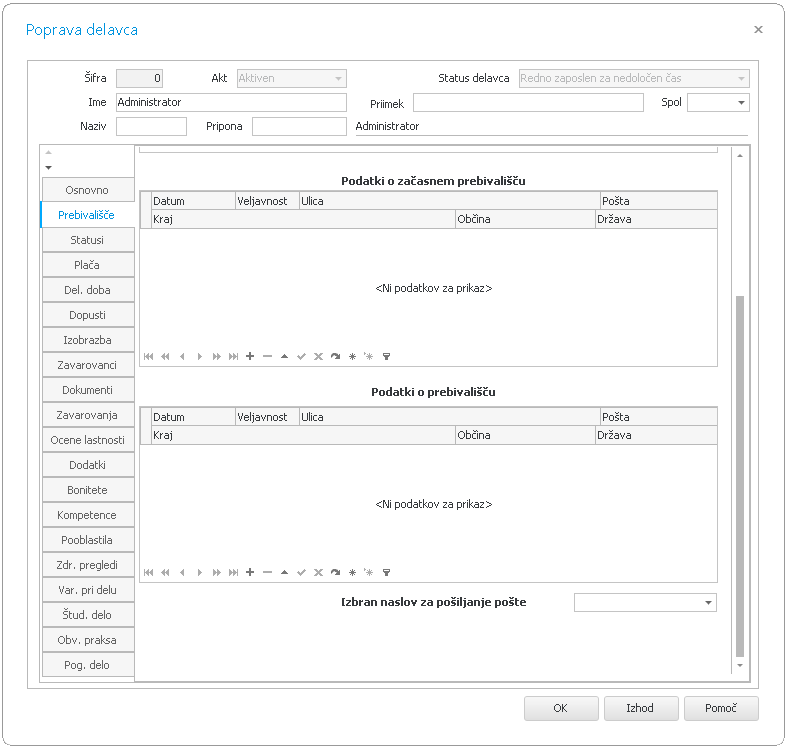Click Država column header in začasnem prebivališču grid
Screen dimensions: 787x750
pos(656,219)
